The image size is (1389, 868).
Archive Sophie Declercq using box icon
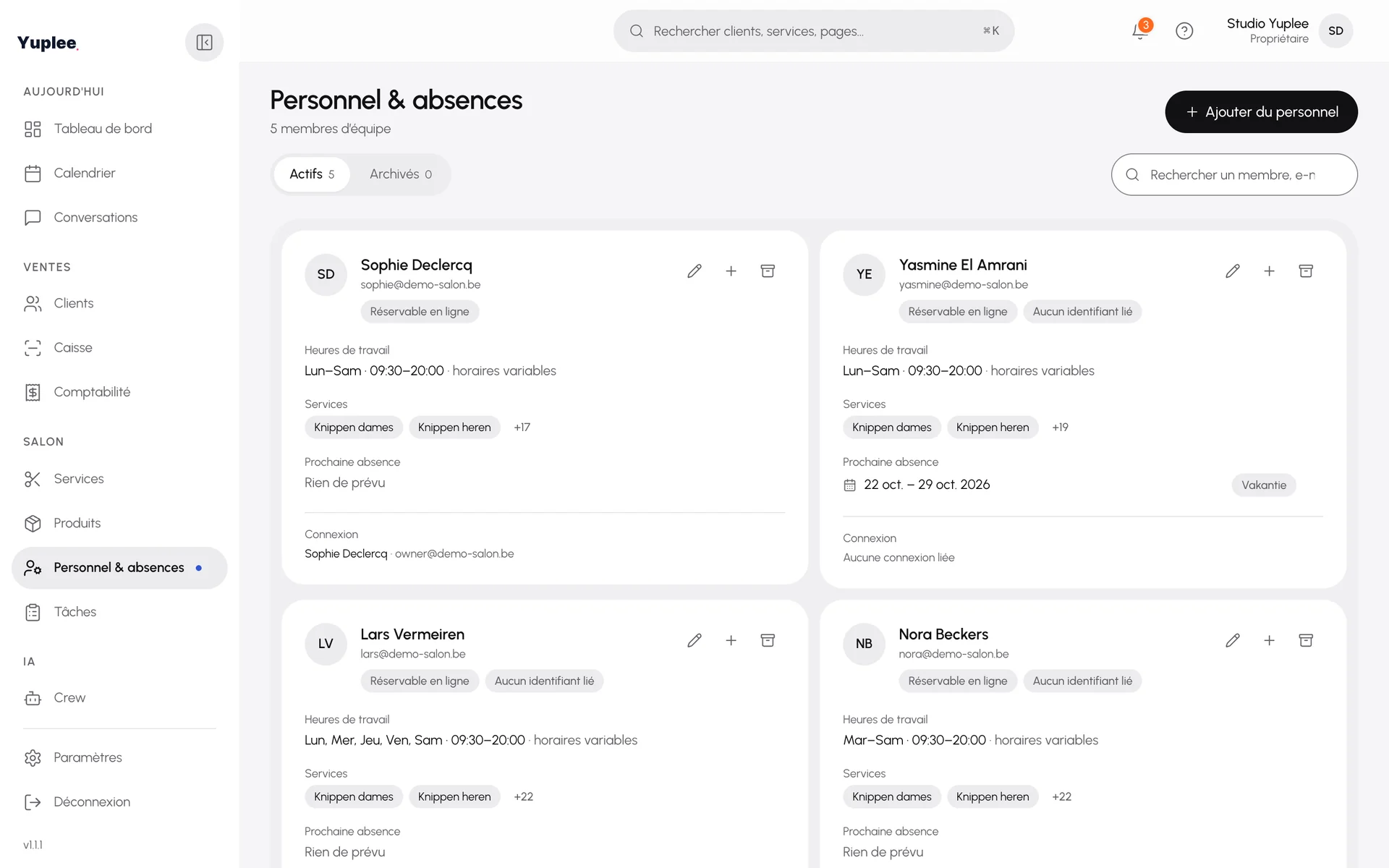tap(768, 271)
